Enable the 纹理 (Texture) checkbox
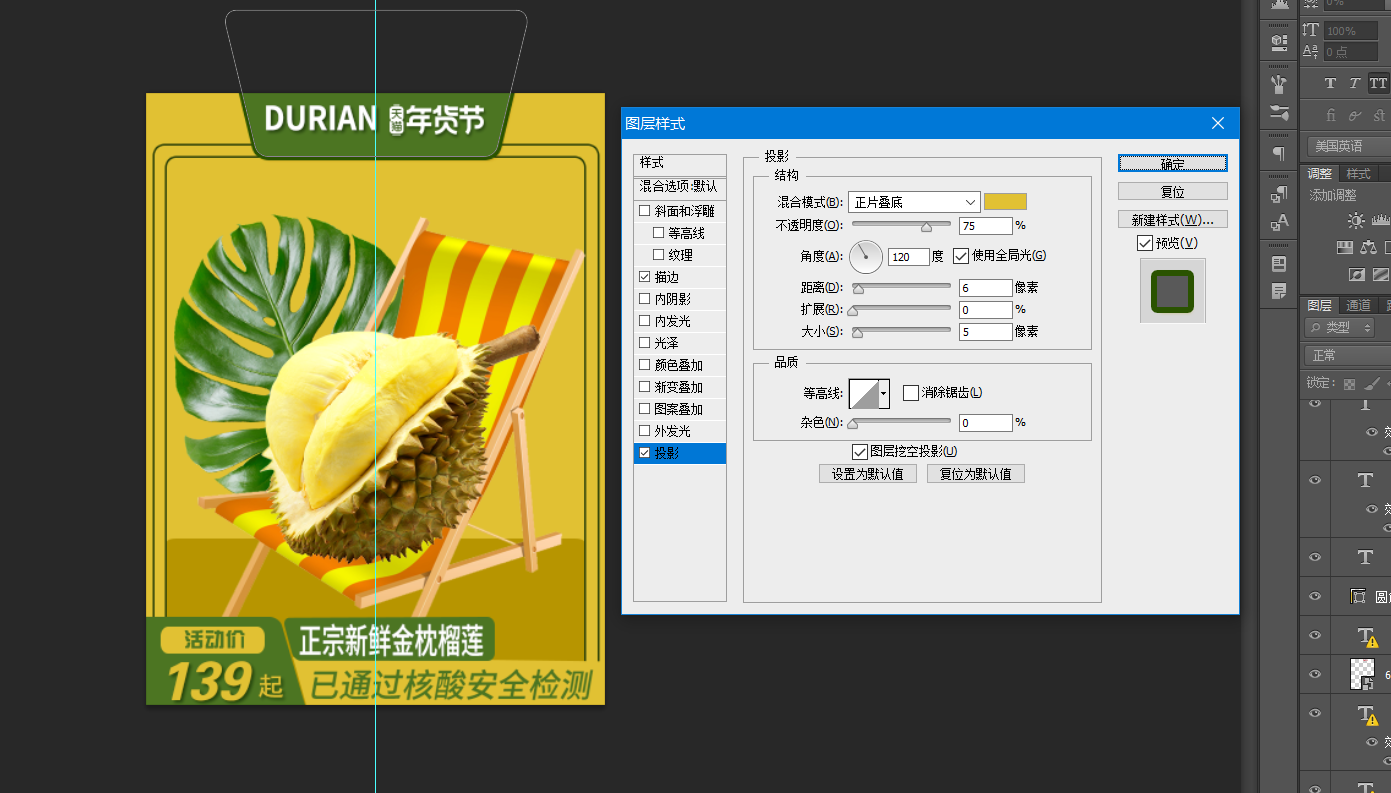 pyautogui.click(x=659, y=255)
